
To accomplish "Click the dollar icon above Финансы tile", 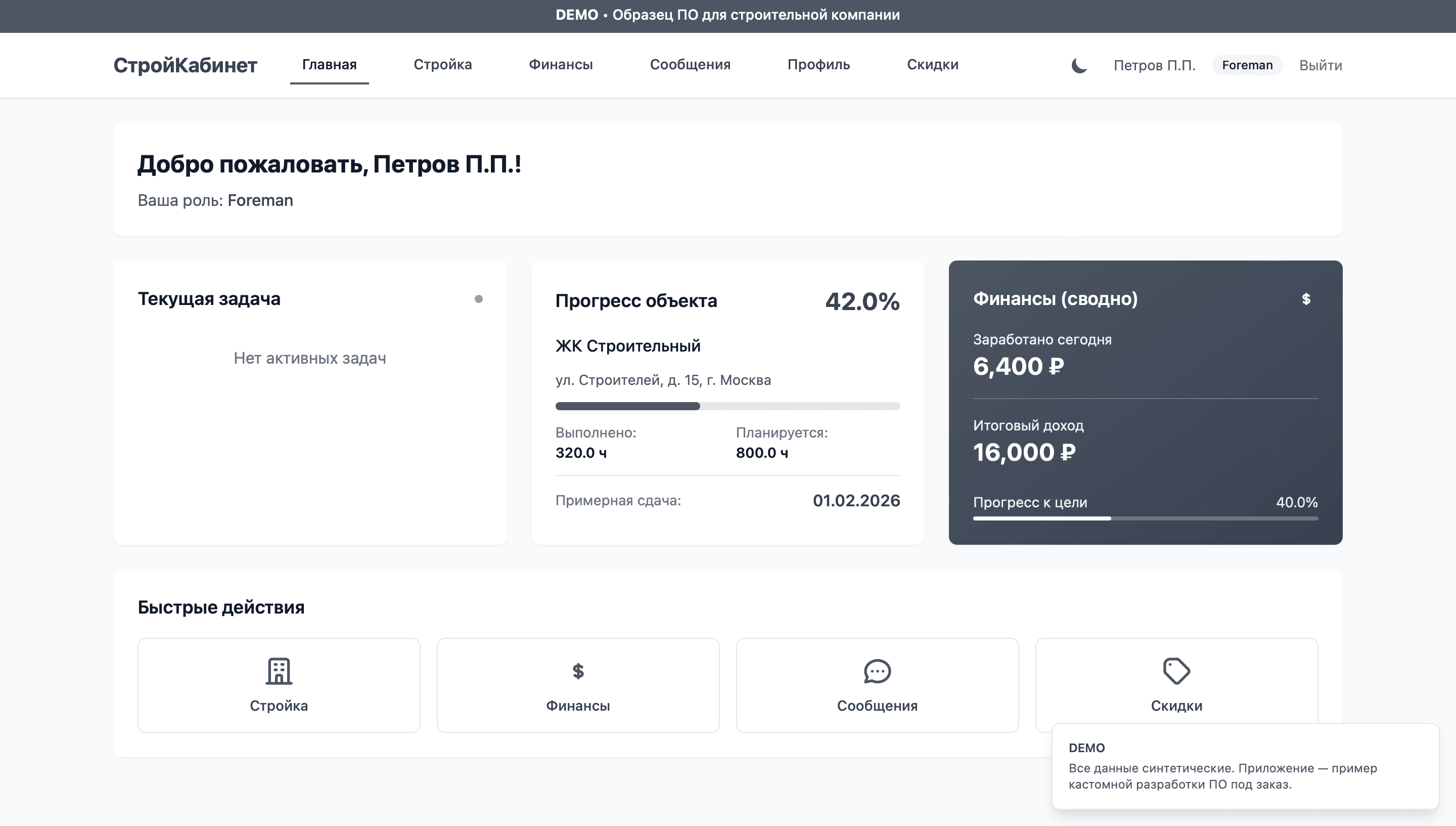I will click(x=578, y=671).
